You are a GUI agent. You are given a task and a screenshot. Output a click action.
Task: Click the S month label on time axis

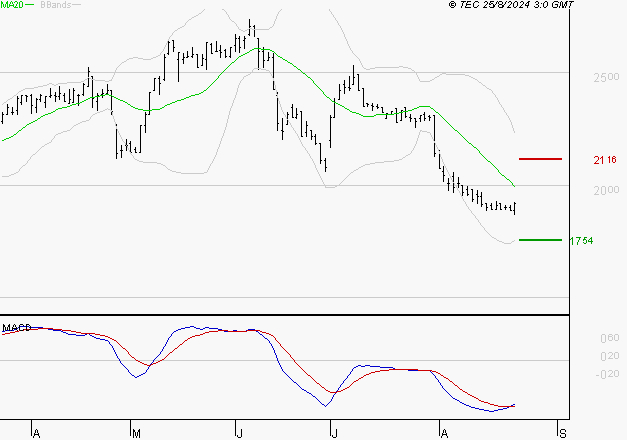click(563, 434)
